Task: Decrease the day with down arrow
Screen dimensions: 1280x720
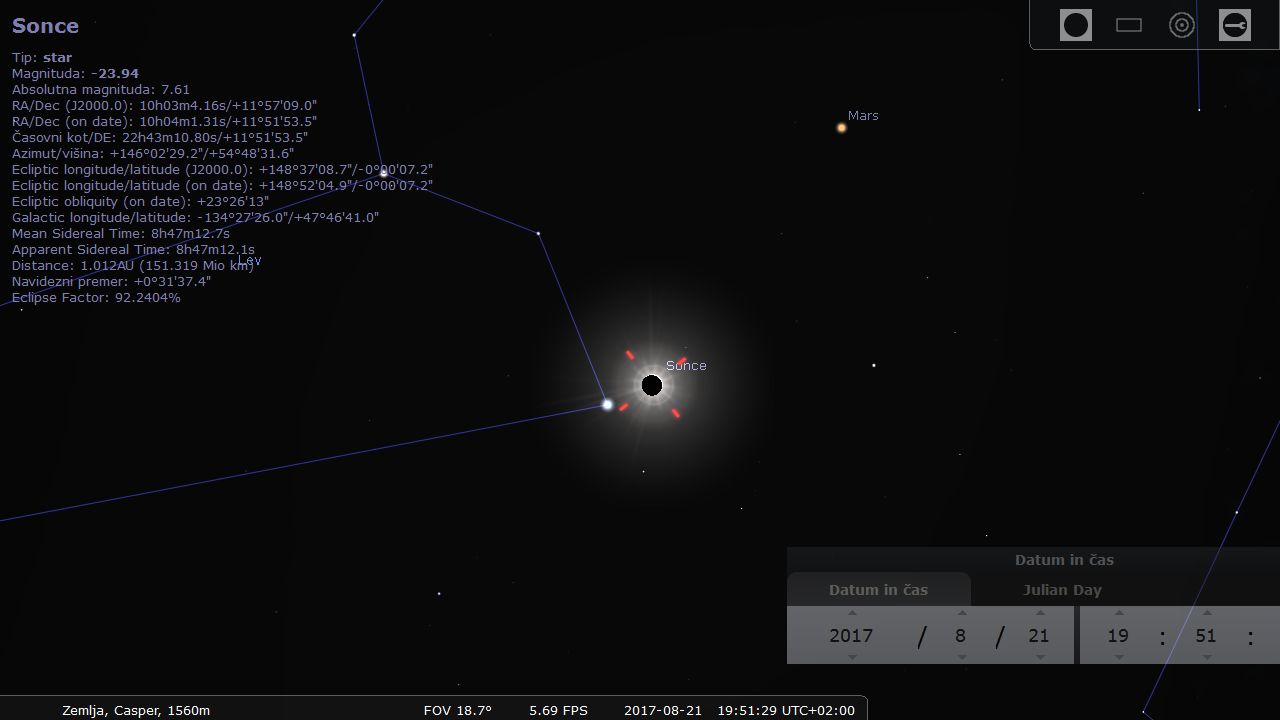Action: (1040, 657)
